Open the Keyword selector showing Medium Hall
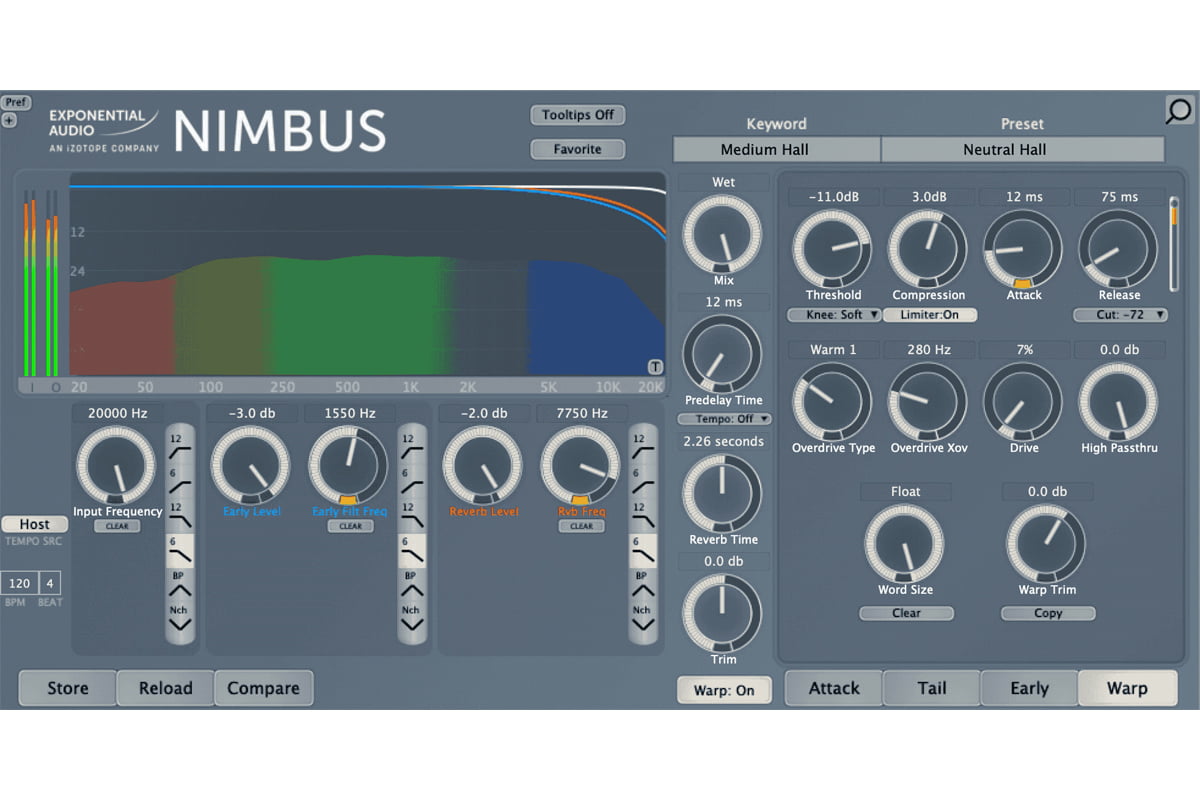This screenshot has height=800, width=1200. [777, 150]
